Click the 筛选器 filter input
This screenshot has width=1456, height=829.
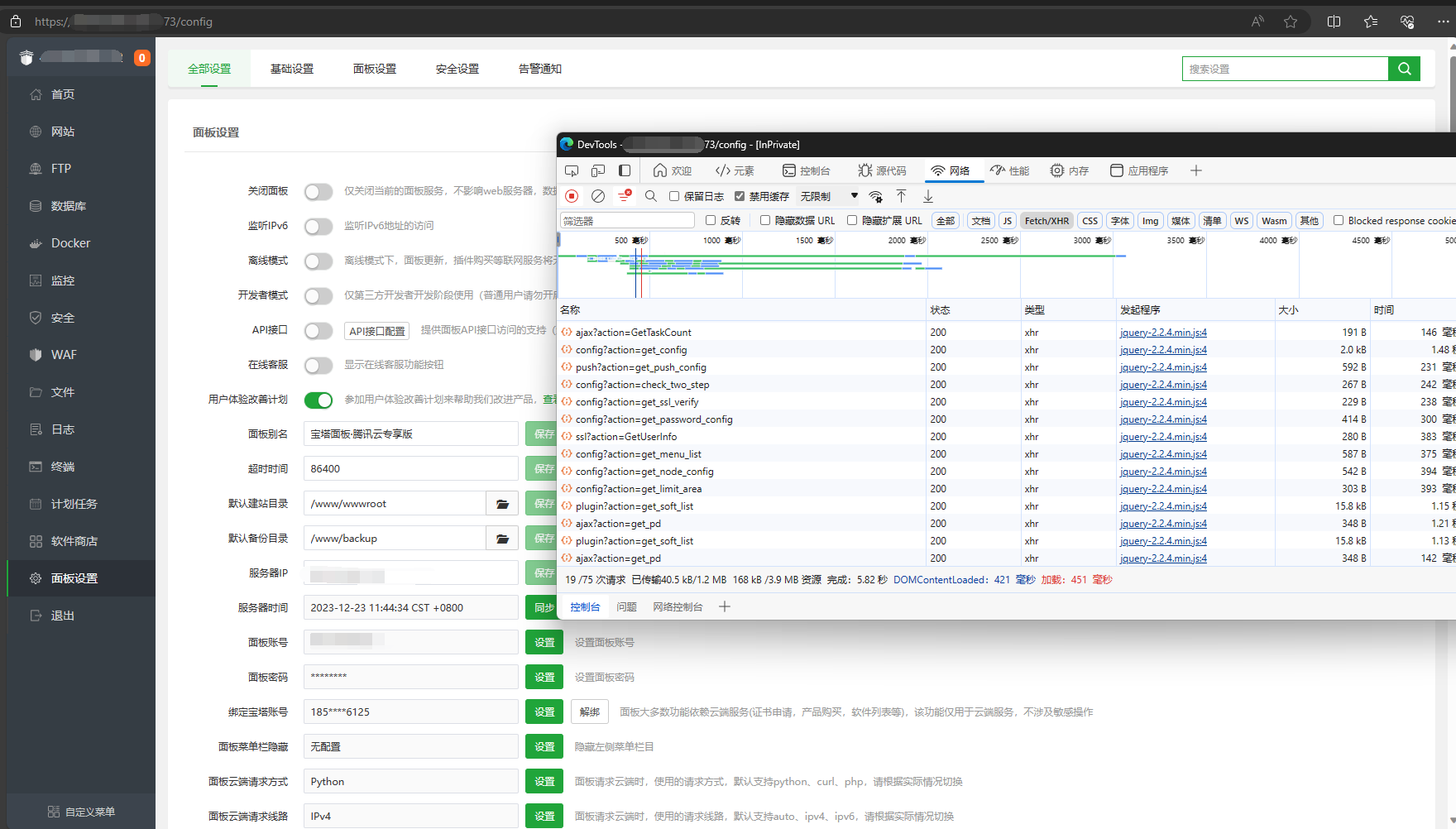coord(627,220)
